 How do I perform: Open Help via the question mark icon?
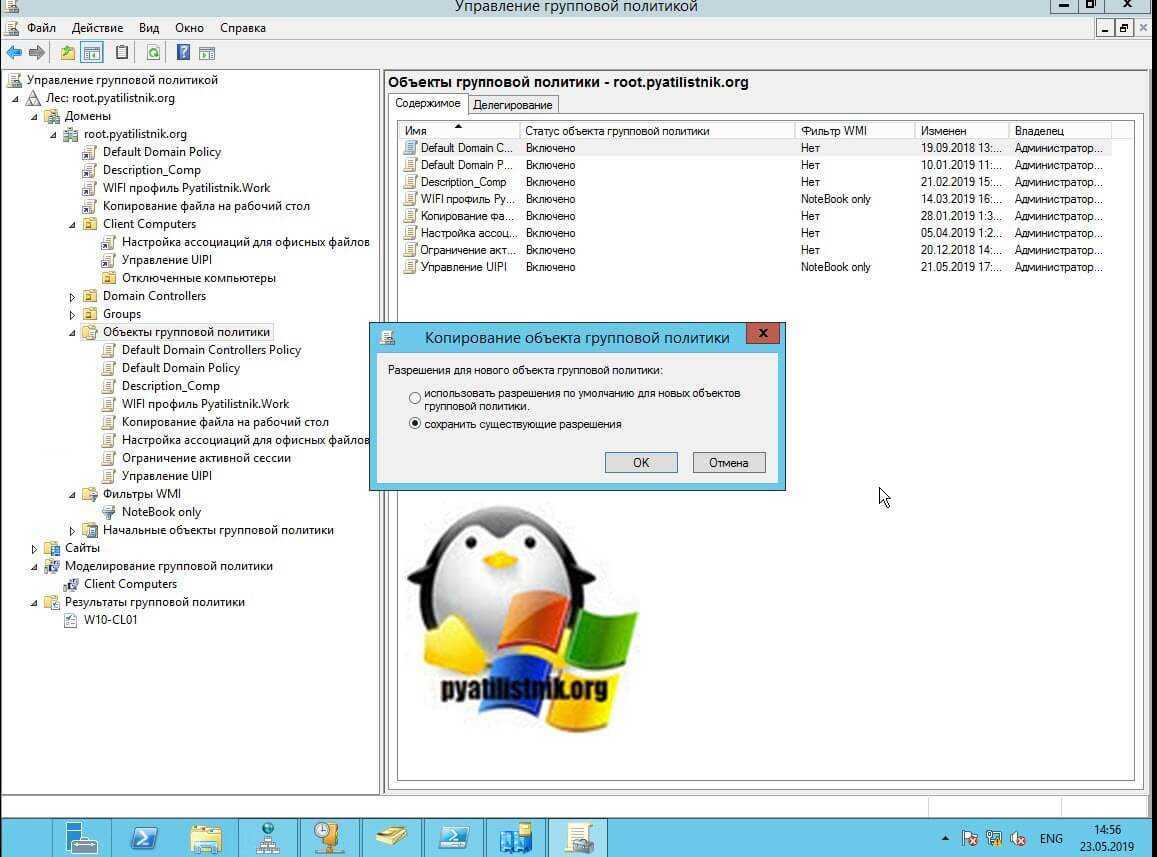(183, 52)
